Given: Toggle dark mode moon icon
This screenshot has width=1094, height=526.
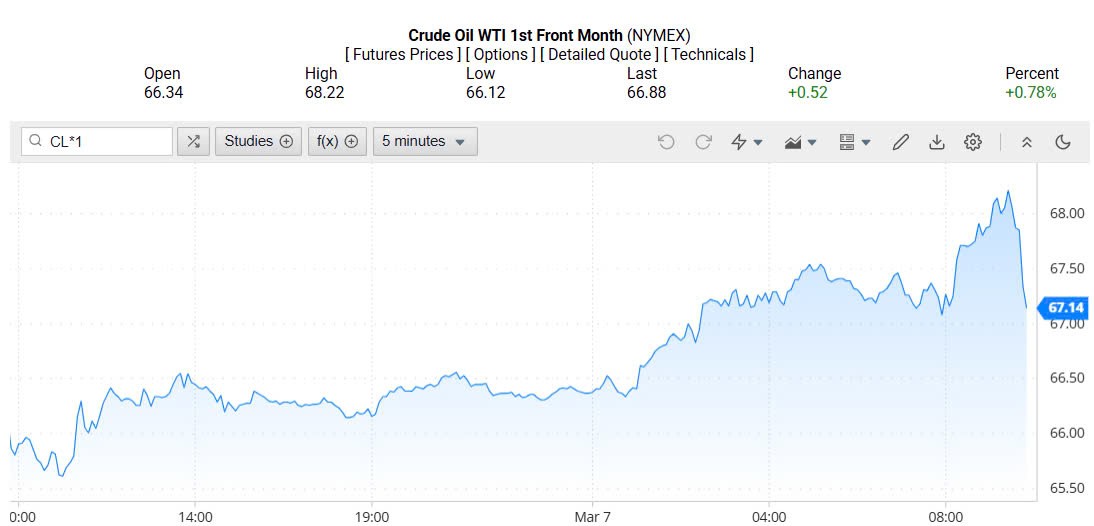Looking at the screenshot, I should [x=1063, y=142].
